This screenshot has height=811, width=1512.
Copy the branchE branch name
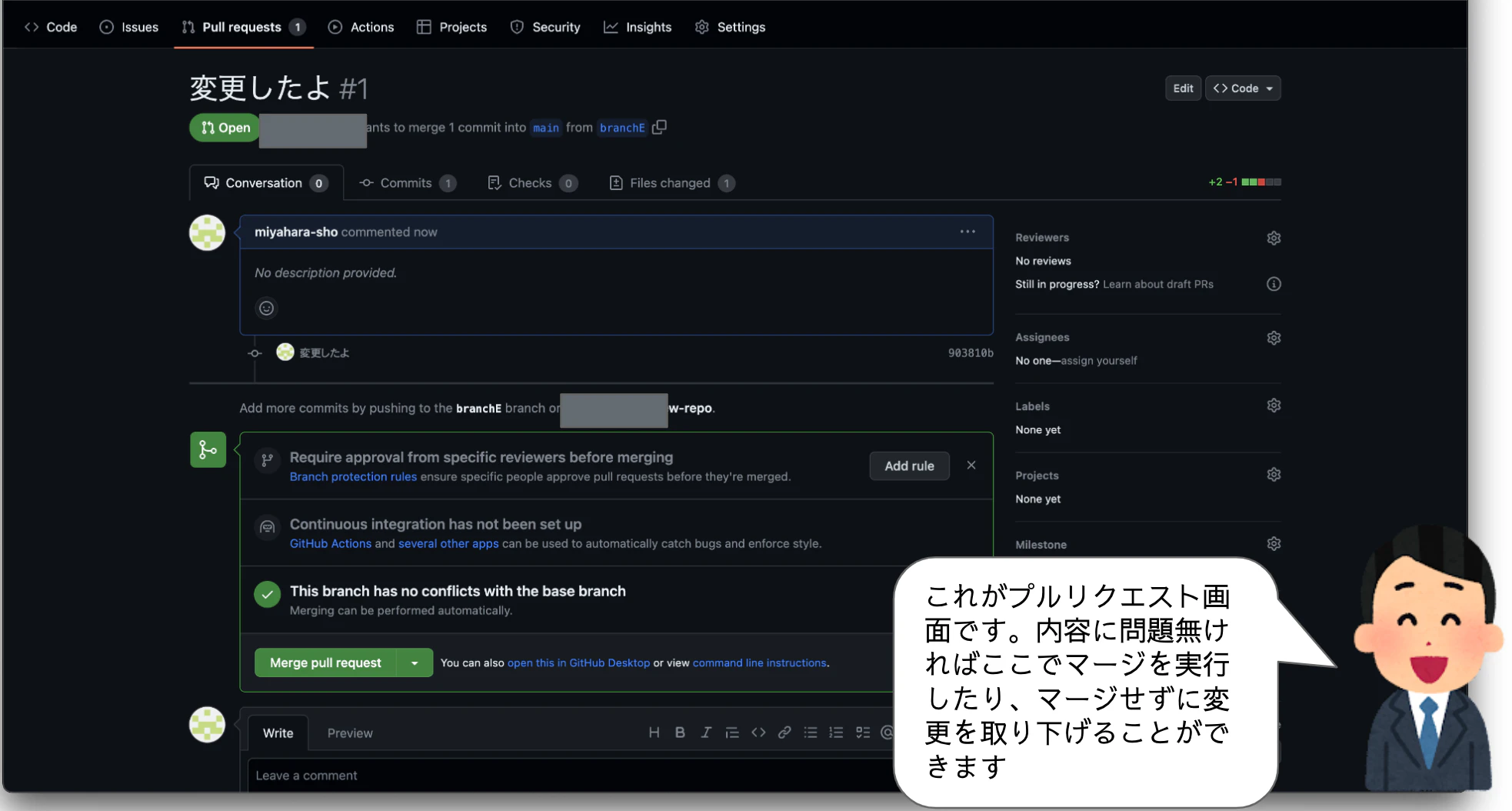click(x=659, y=127)
